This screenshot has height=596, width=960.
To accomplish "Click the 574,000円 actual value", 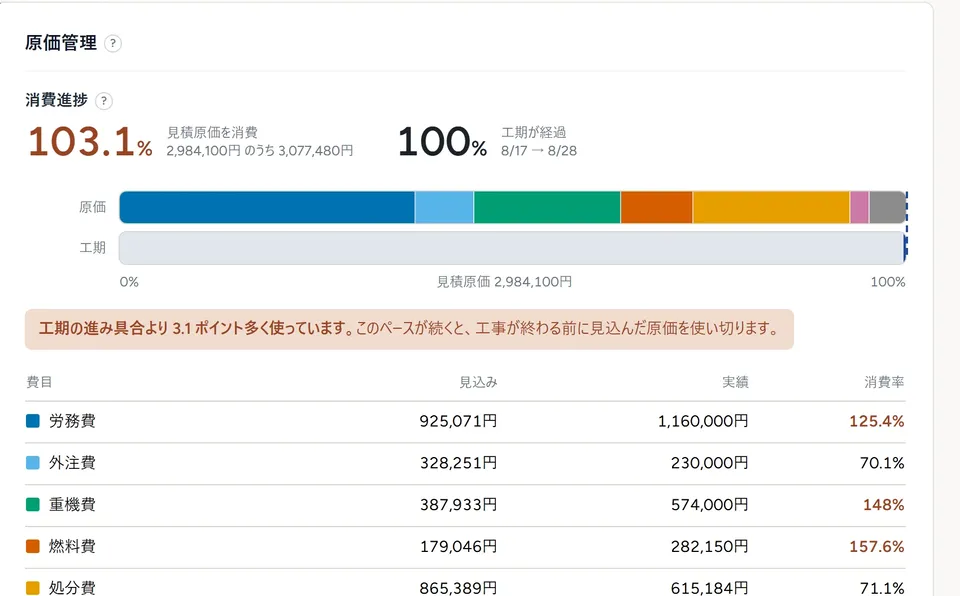I will [710, 504].
